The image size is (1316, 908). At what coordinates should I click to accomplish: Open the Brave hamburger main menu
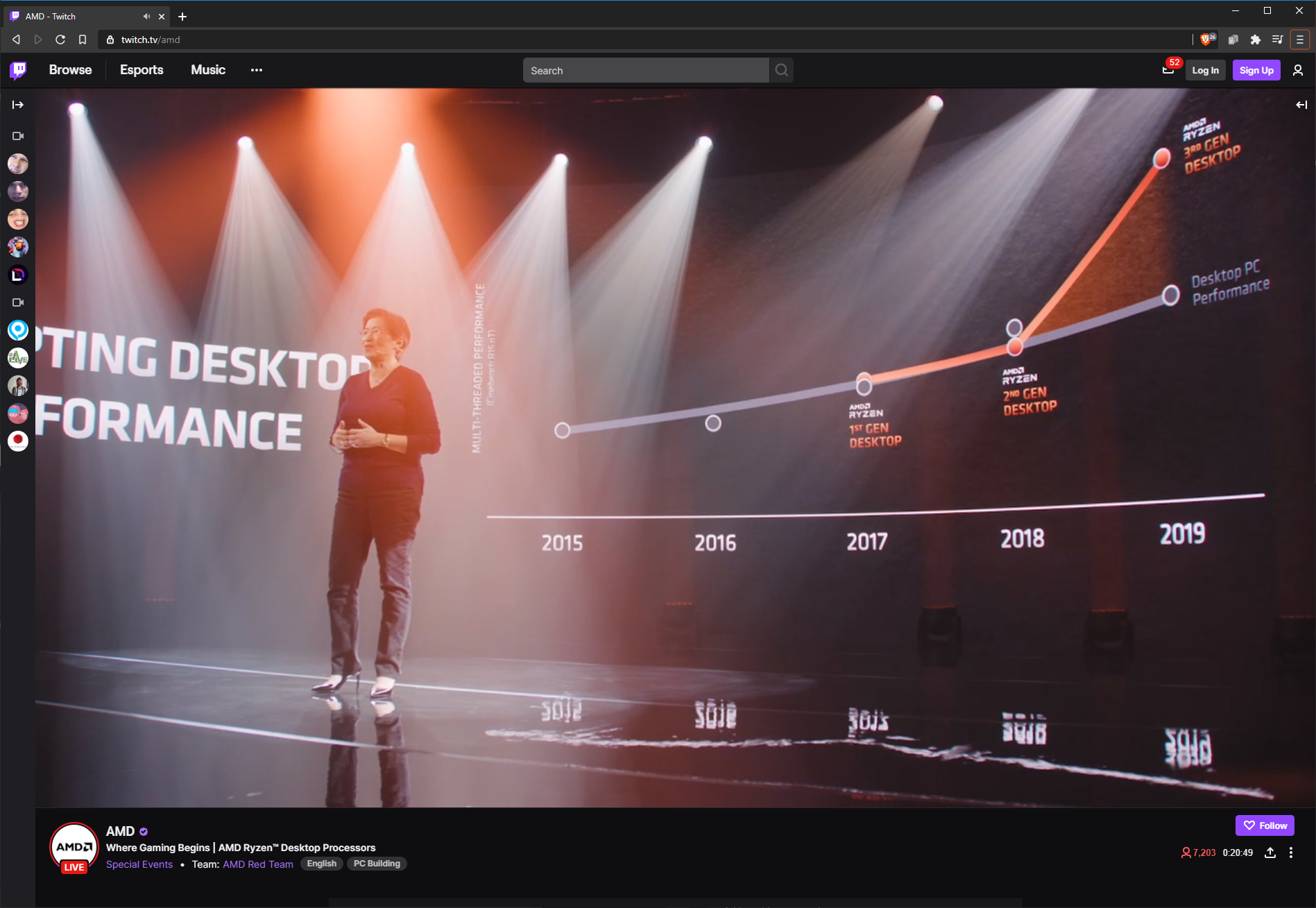1300,40
